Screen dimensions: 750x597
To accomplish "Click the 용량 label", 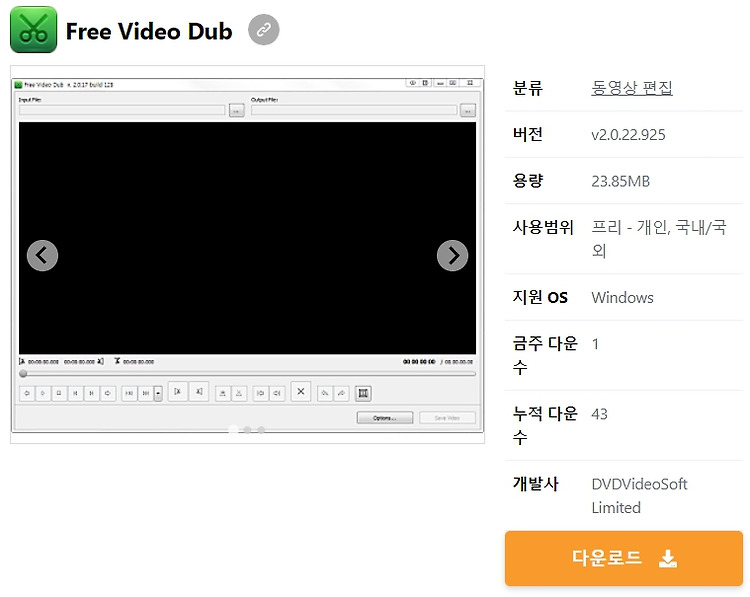I will pyautogui.click(x=528, y=181).
